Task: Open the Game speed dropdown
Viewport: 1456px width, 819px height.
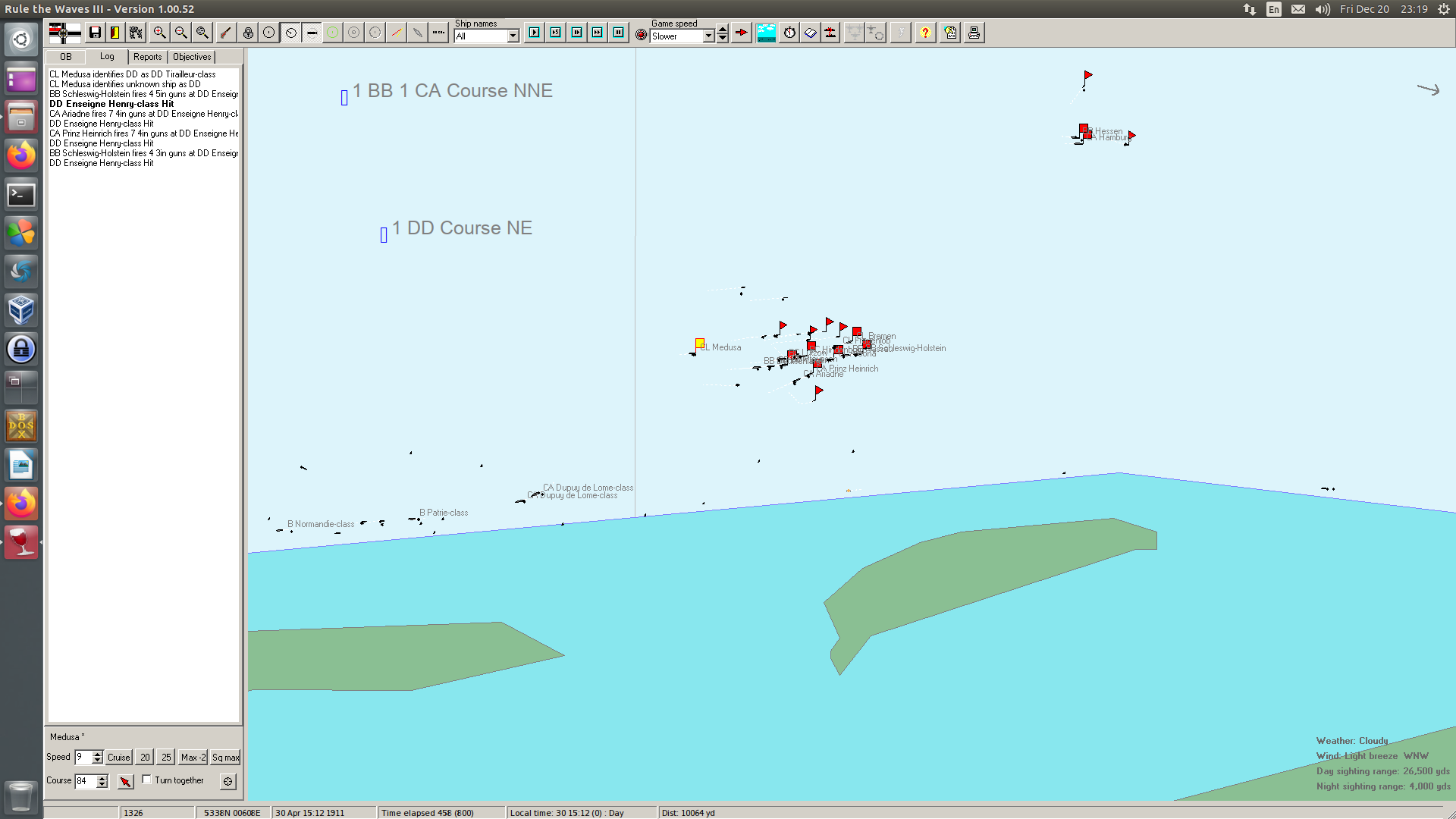Action: 709,36
